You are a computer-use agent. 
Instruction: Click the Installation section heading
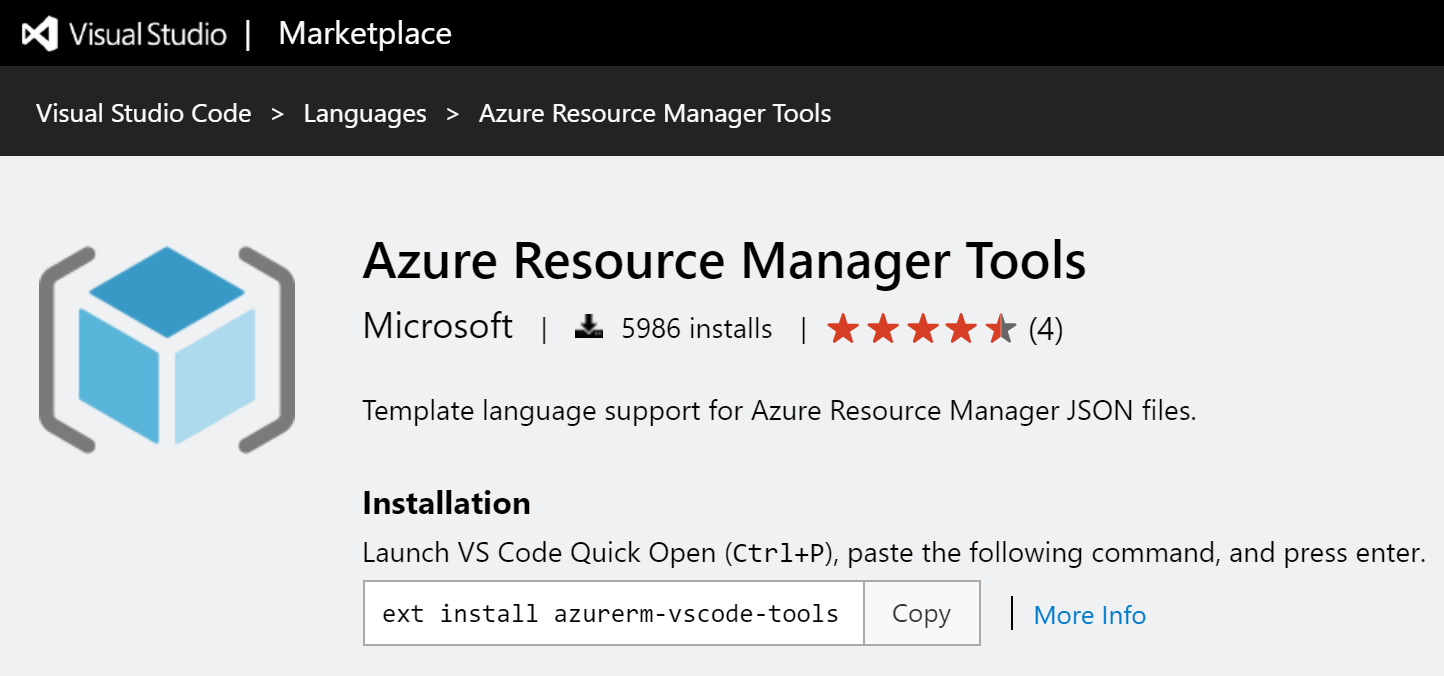tap(445, 503)
